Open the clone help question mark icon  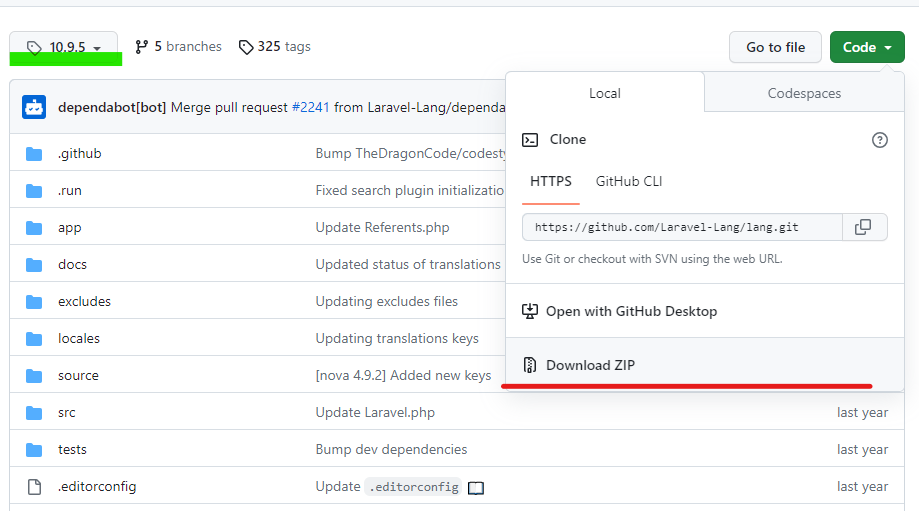point(880,140)
